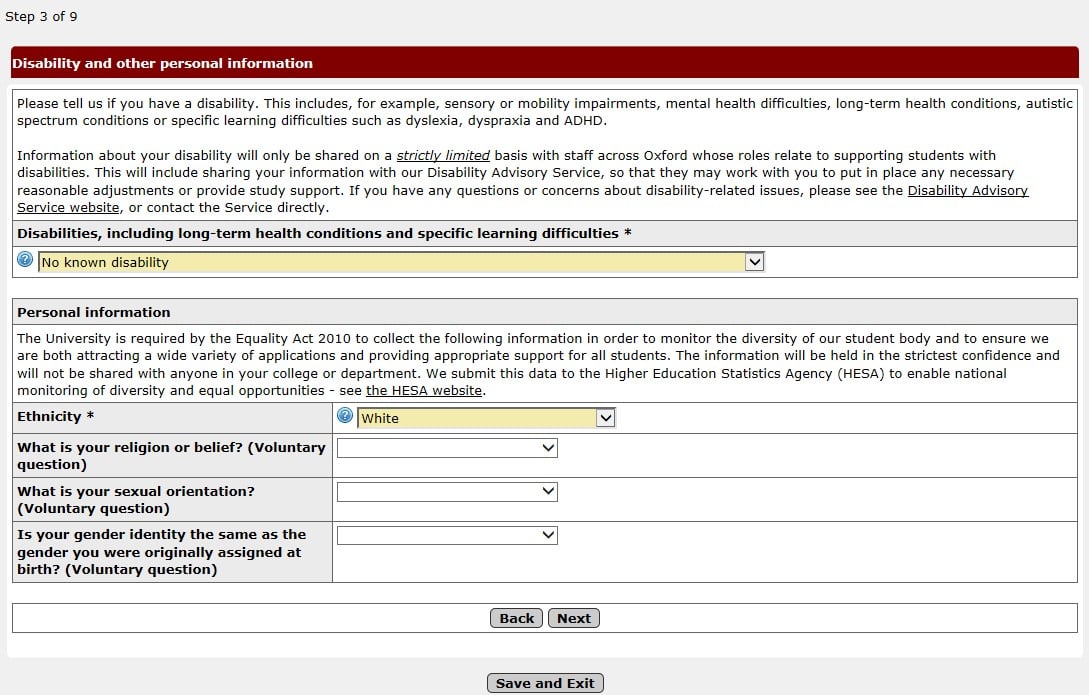Click the Save and Exit button
1089x695 pixels.
pos(545,683)
